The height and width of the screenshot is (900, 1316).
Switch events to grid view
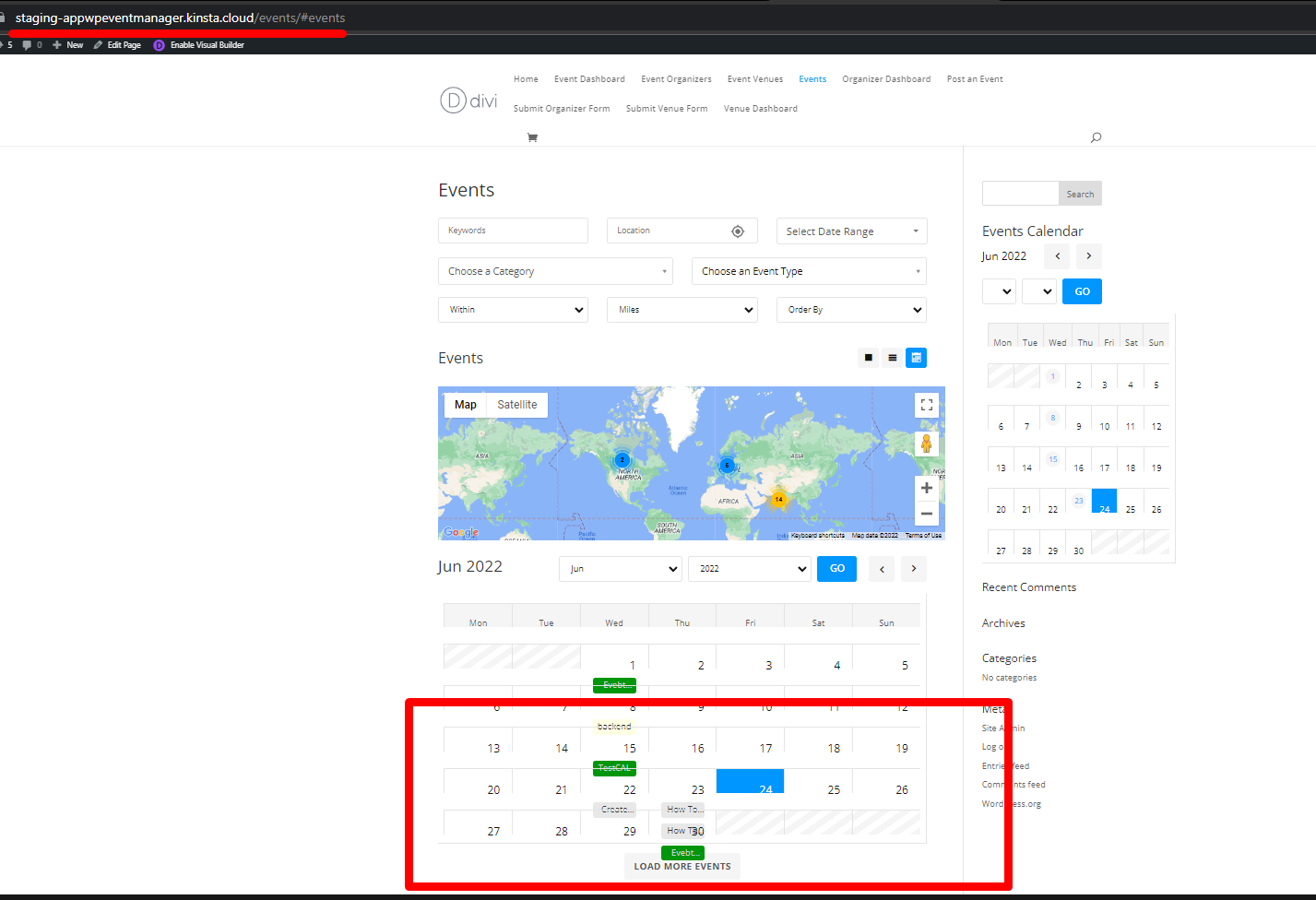coord(868,357)
